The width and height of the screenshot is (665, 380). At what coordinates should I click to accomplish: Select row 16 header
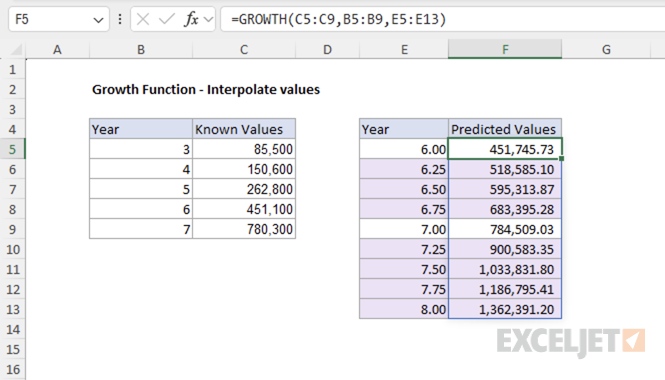pyautogui.click(x=12, y=369)
